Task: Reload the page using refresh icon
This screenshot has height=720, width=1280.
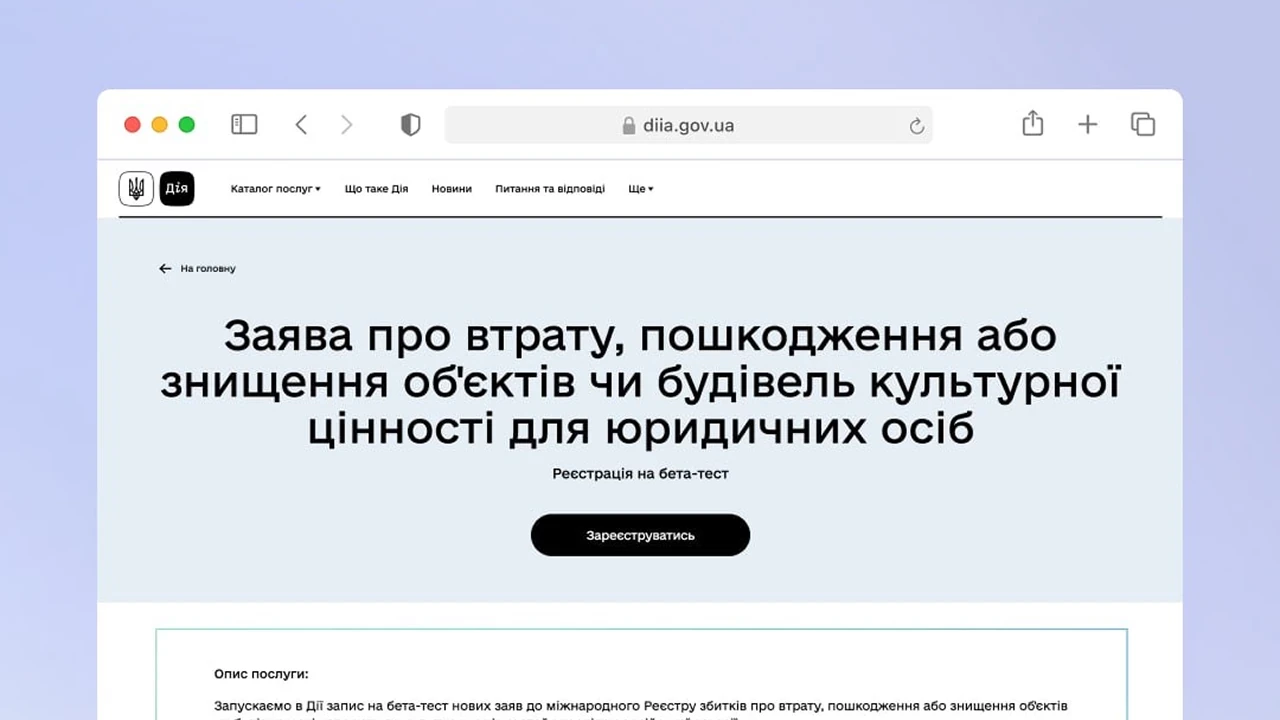Action: click(x=916, y=126)
